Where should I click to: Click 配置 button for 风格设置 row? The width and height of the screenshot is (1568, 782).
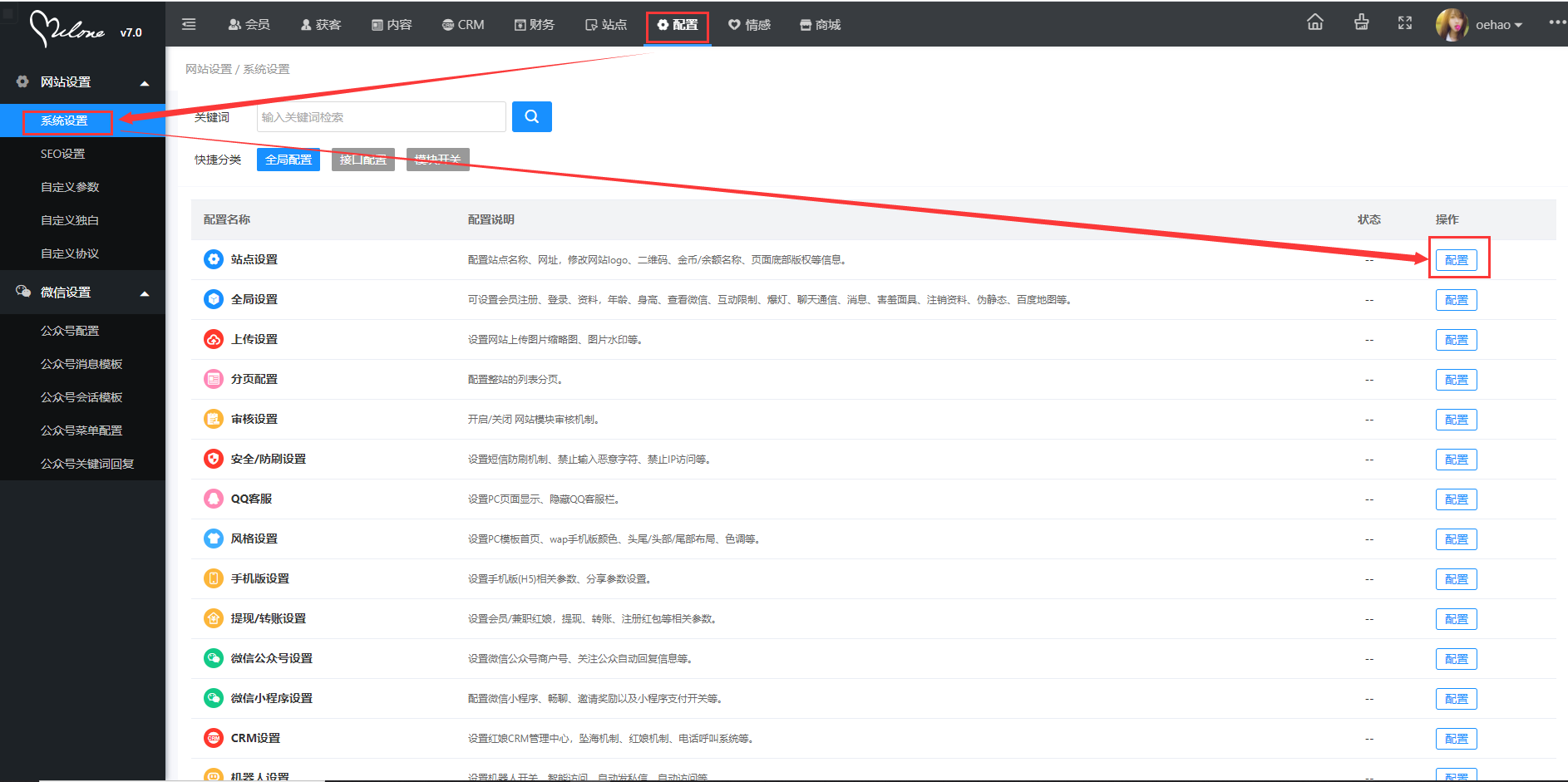point(1457,539)
